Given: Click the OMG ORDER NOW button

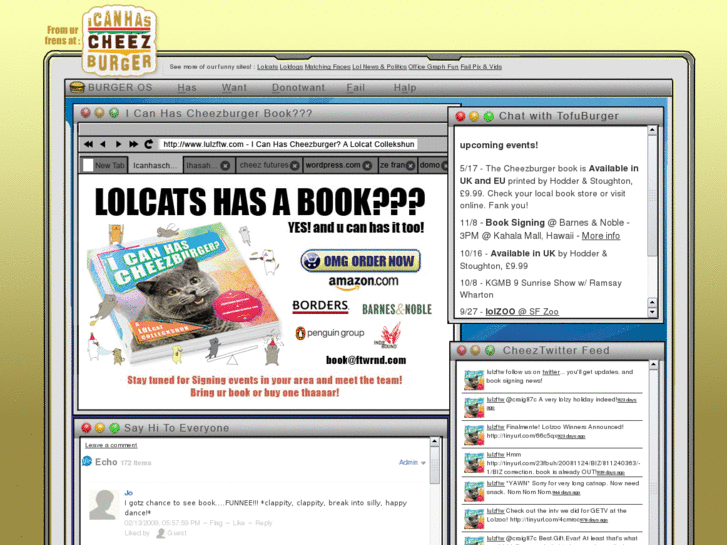Looking at the screenshot, I should pos(361,261).
